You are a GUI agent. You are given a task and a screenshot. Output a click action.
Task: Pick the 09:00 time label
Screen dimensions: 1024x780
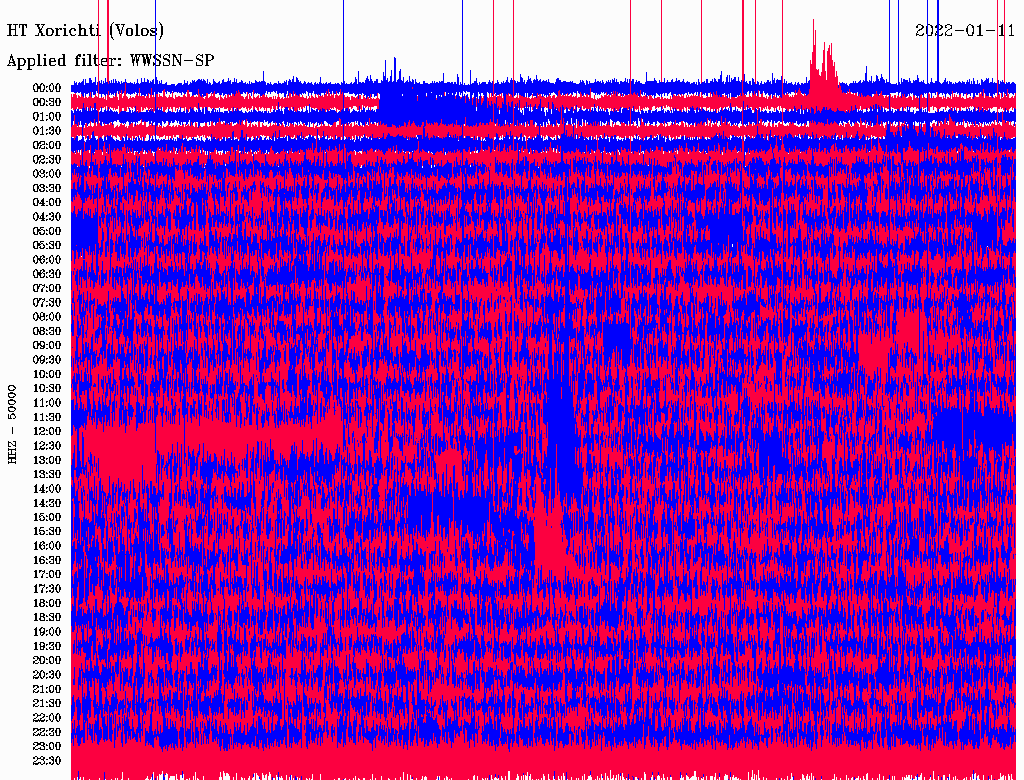pyautogui.click(x=47, y=345)
